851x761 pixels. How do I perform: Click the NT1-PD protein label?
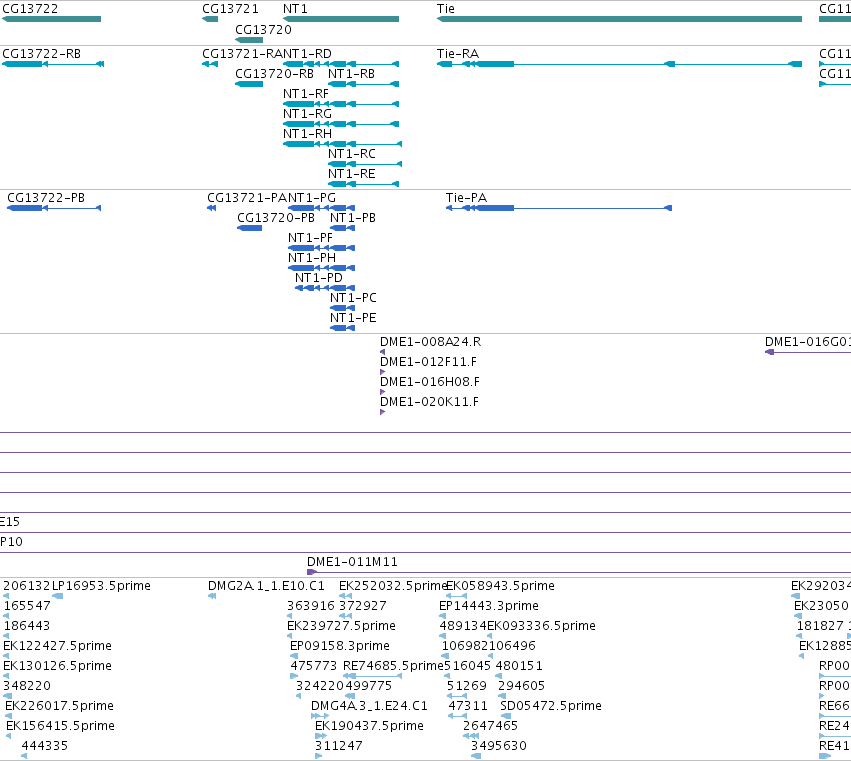coord(319,278)
